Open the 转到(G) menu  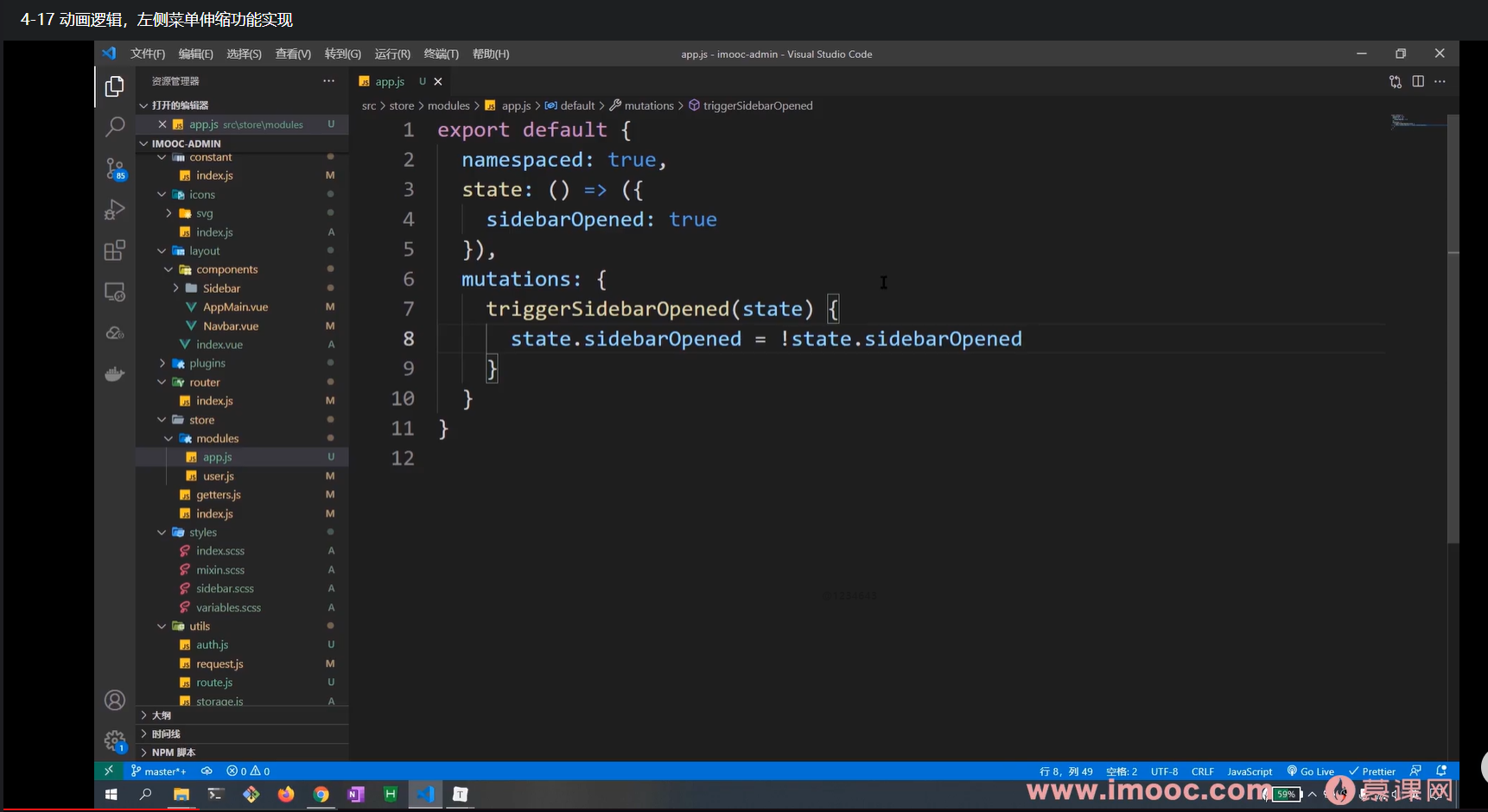tap(342, 54)
